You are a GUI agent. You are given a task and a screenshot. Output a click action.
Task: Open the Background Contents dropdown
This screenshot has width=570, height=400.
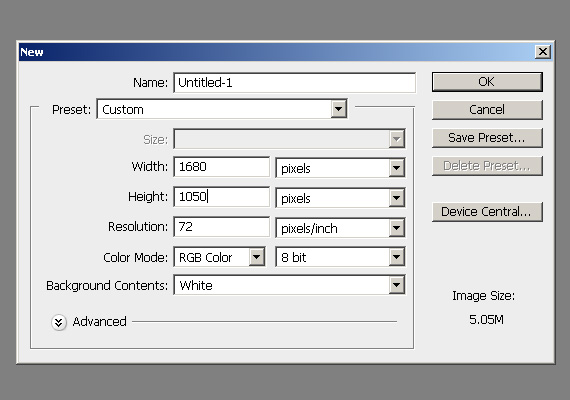[x=289, y=285]
